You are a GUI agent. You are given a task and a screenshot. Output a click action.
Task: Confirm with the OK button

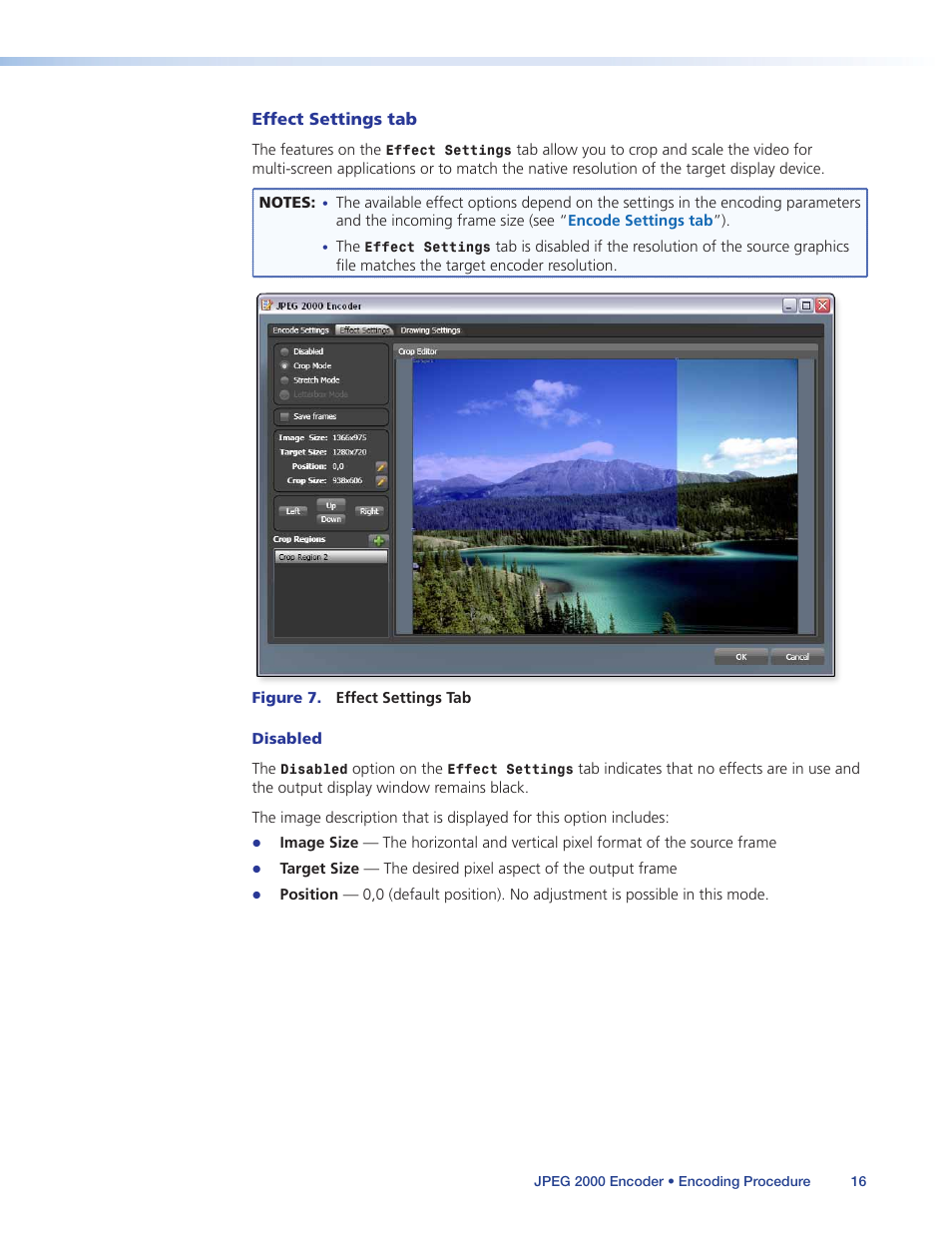[x=741, y=657]
